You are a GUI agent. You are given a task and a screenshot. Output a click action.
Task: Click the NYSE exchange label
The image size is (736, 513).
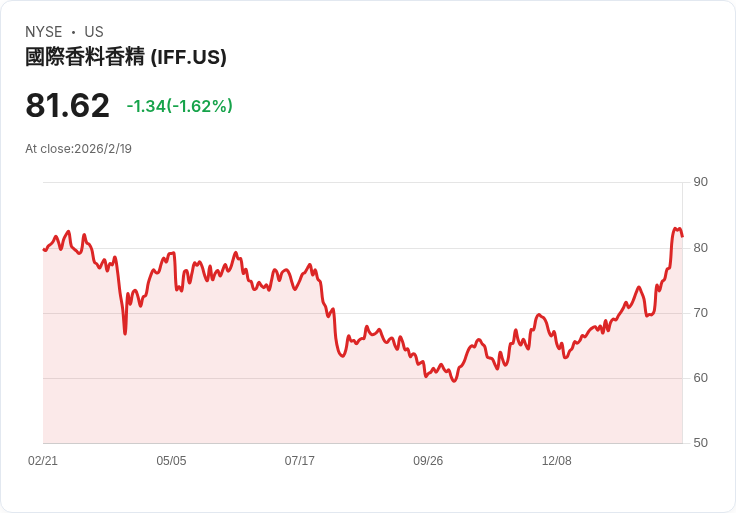[44, 31]
